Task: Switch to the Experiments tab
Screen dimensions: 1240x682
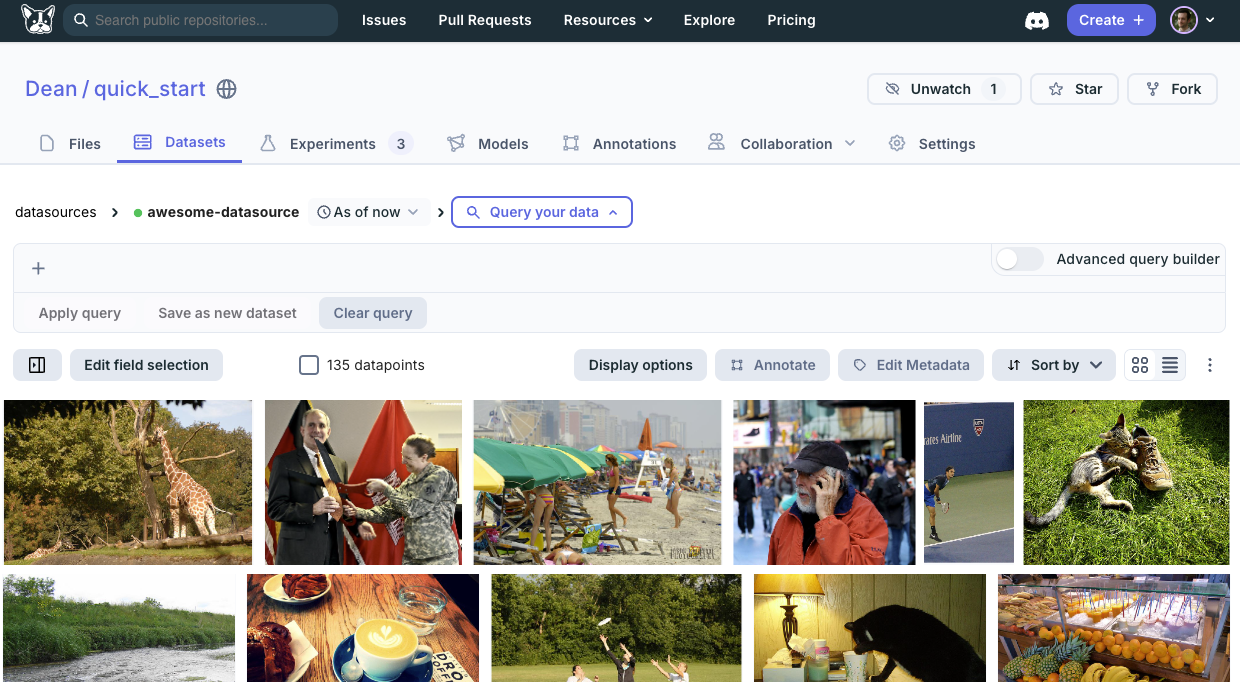Action: [x=334, y=144]
